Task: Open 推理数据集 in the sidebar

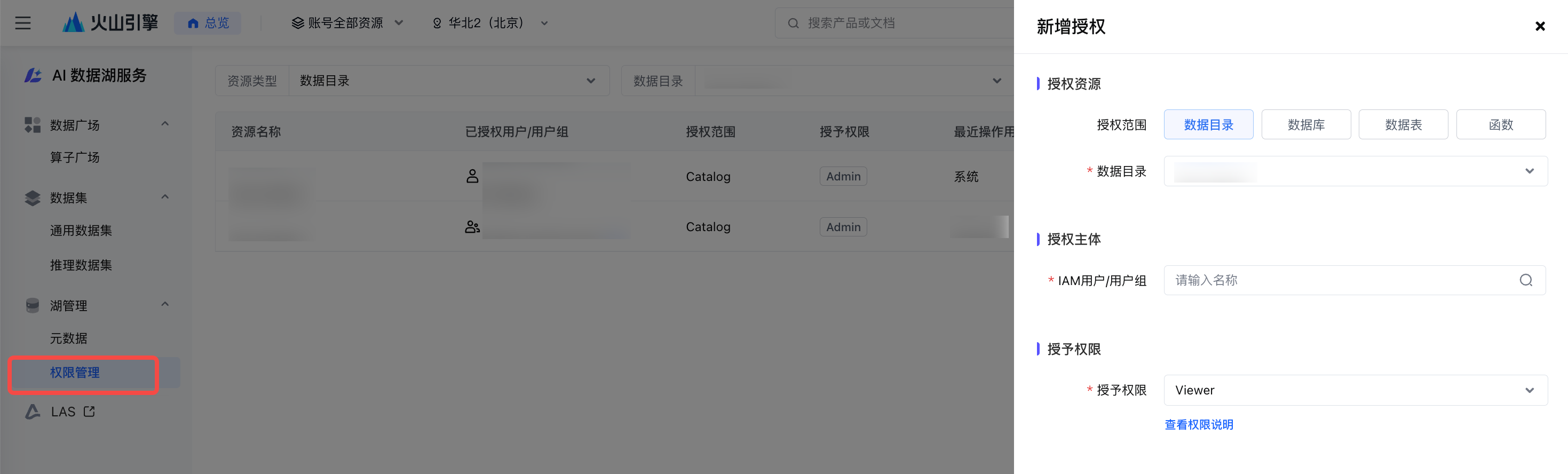Action: (x=81, y=265)
